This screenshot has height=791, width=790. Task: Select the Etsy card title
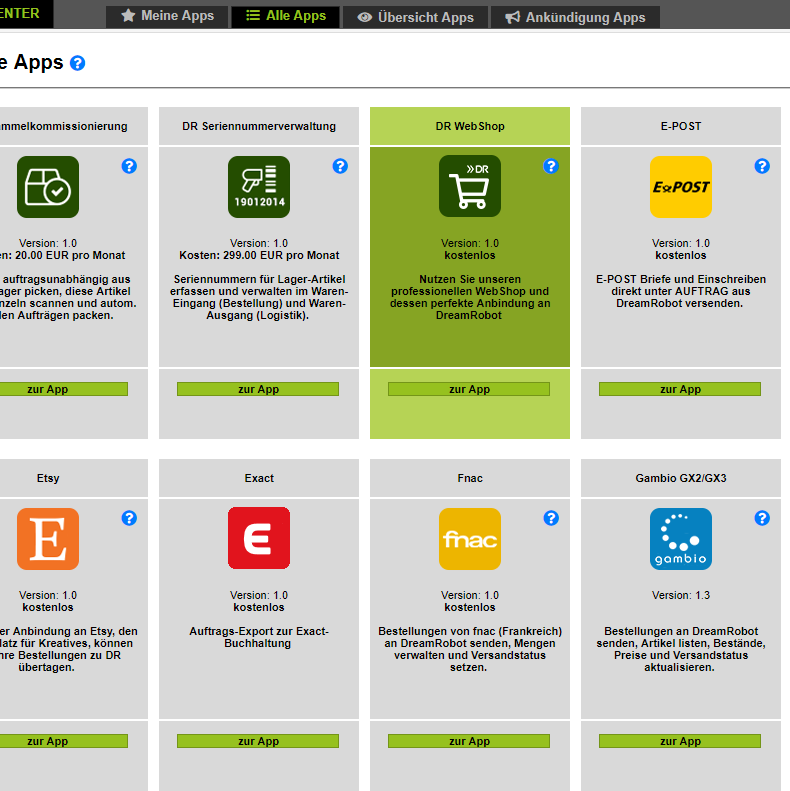coord(48,478)
